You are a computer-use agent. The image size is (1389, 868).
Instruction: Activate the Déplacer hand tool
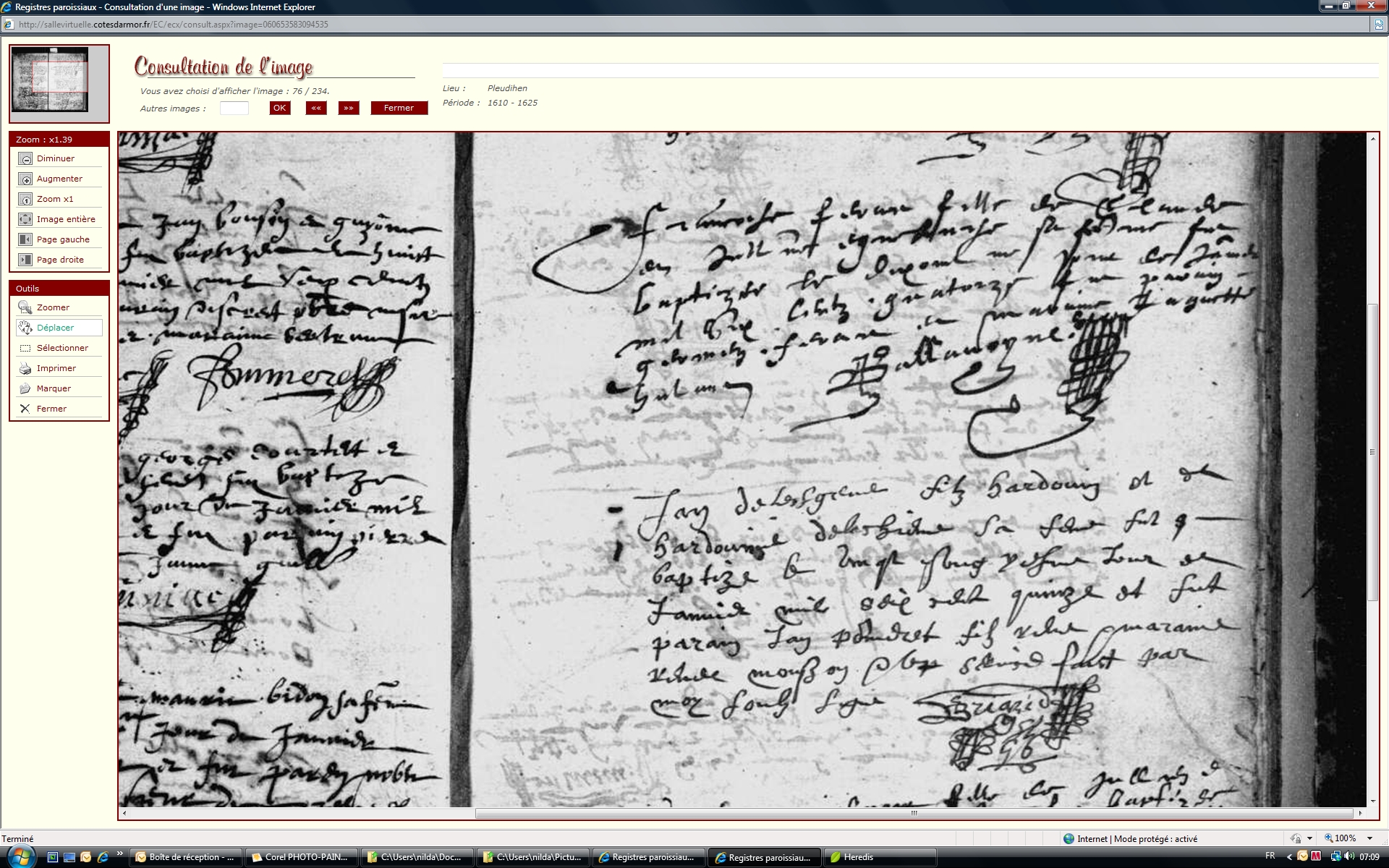25,328
